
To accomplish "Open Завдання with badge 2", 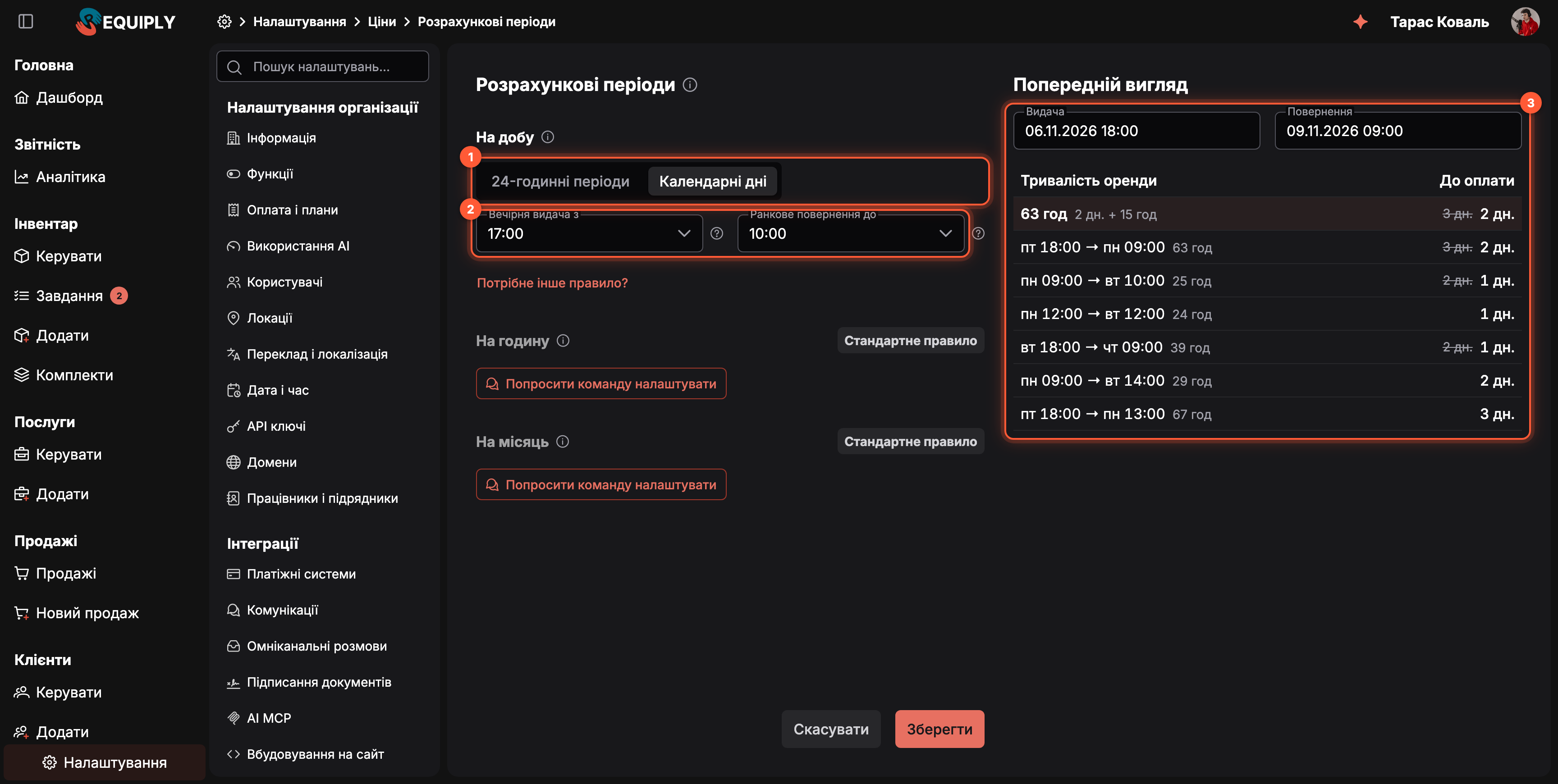I will 71,296.
